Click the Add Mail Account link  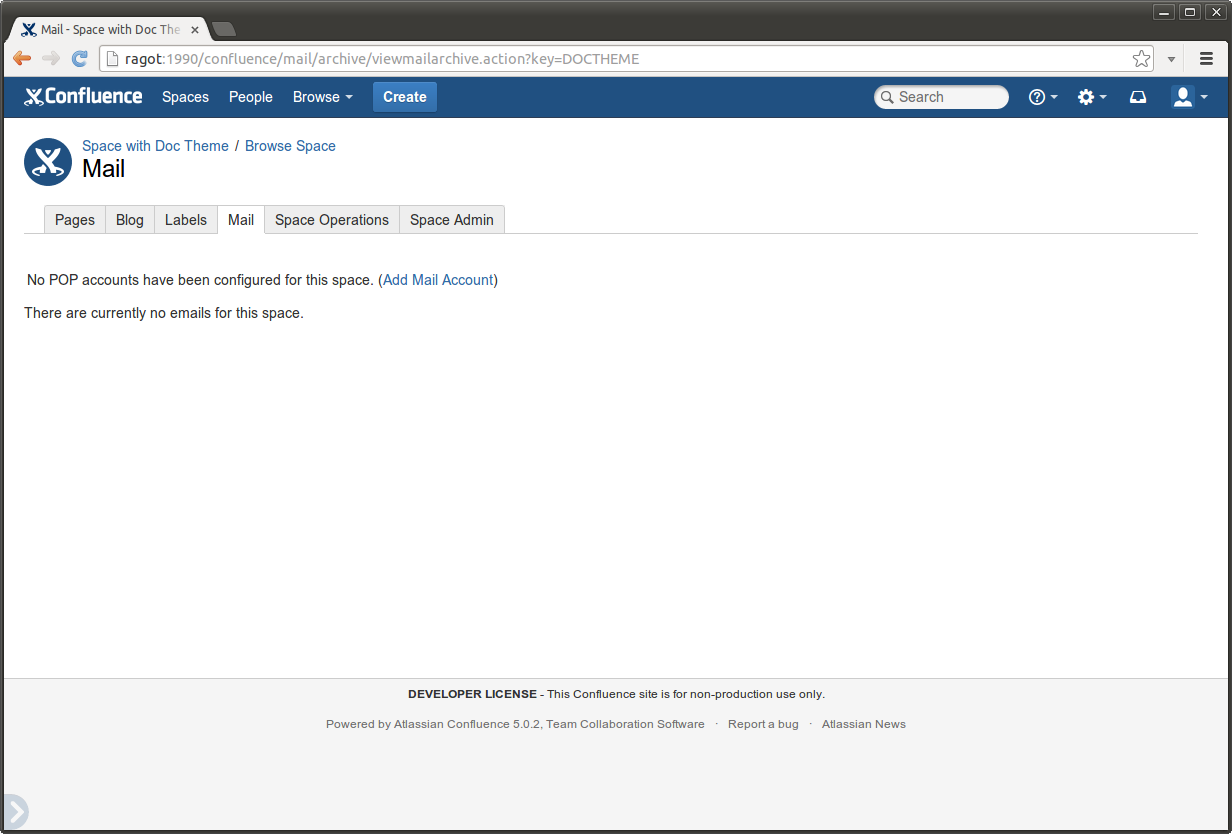(x=438, y=280)
